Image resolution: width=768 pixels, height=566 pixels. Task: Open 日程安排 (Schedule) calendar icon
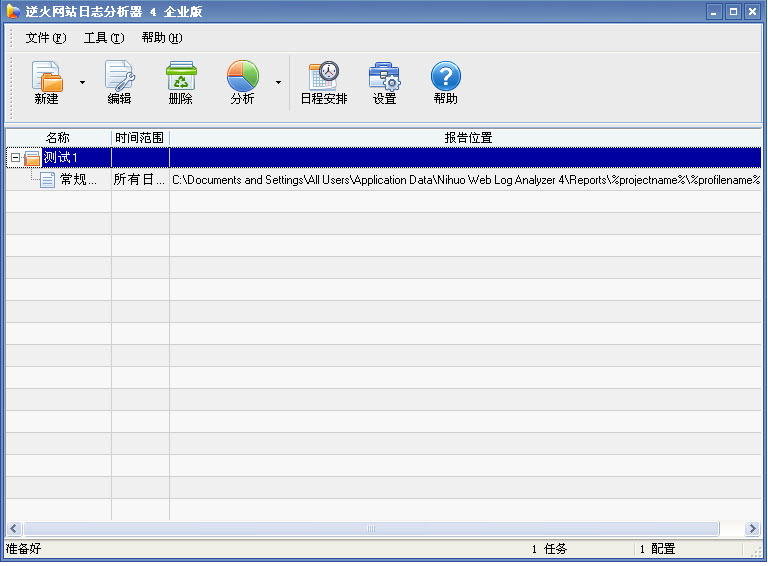[x=323, y=76]
